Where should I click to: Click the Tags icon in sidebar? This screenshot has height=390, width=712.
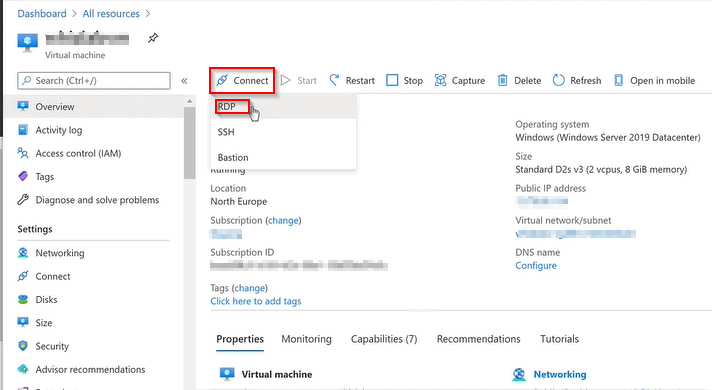click(23, 176)
